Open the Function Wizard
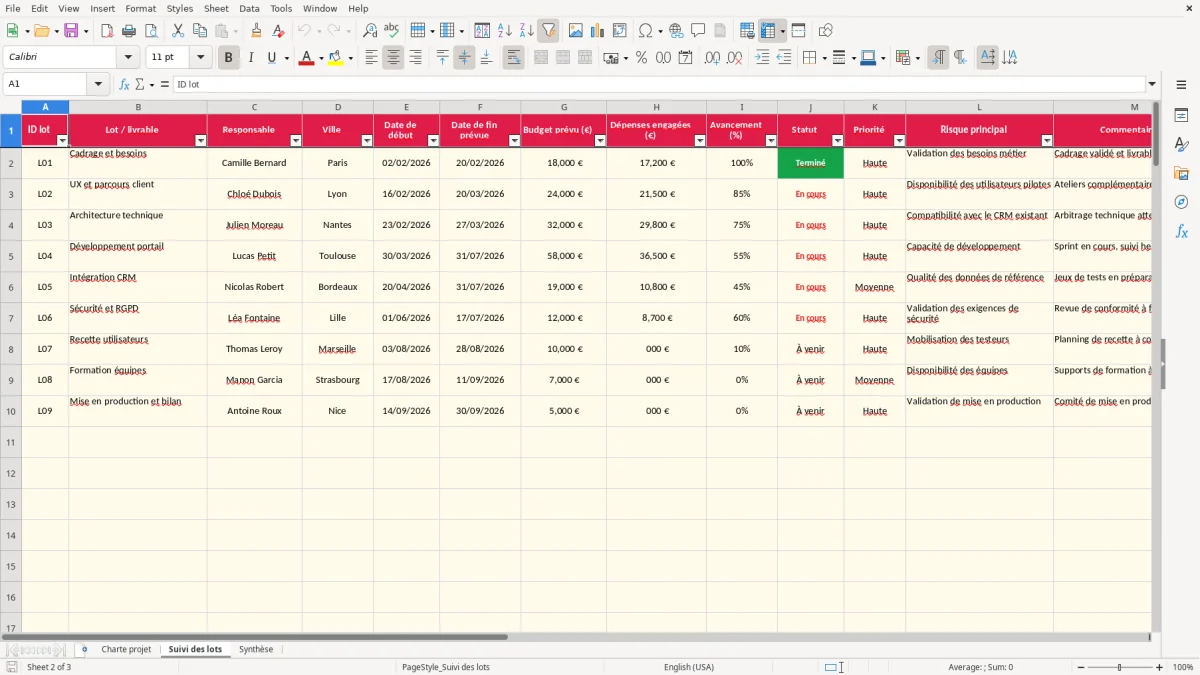This screenshot has height=675, width=1200. point(124,84)
